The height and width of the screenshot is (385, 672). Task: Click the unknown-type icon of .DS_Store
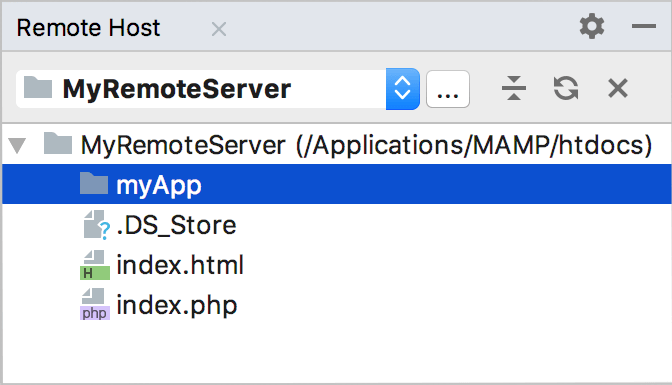click(96, 224)
